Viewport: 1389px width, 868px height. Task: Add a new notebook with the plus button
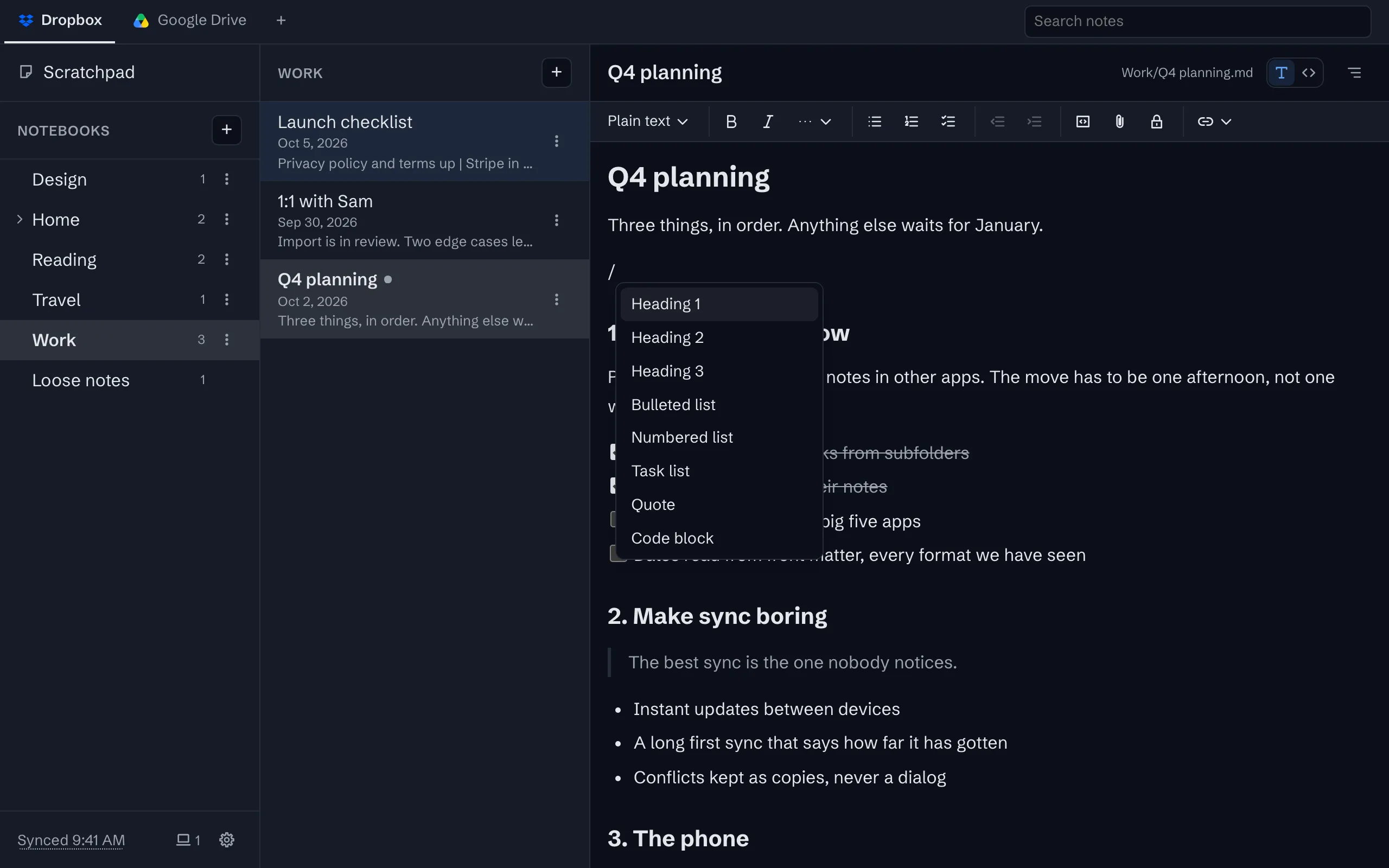pos(227,130)
